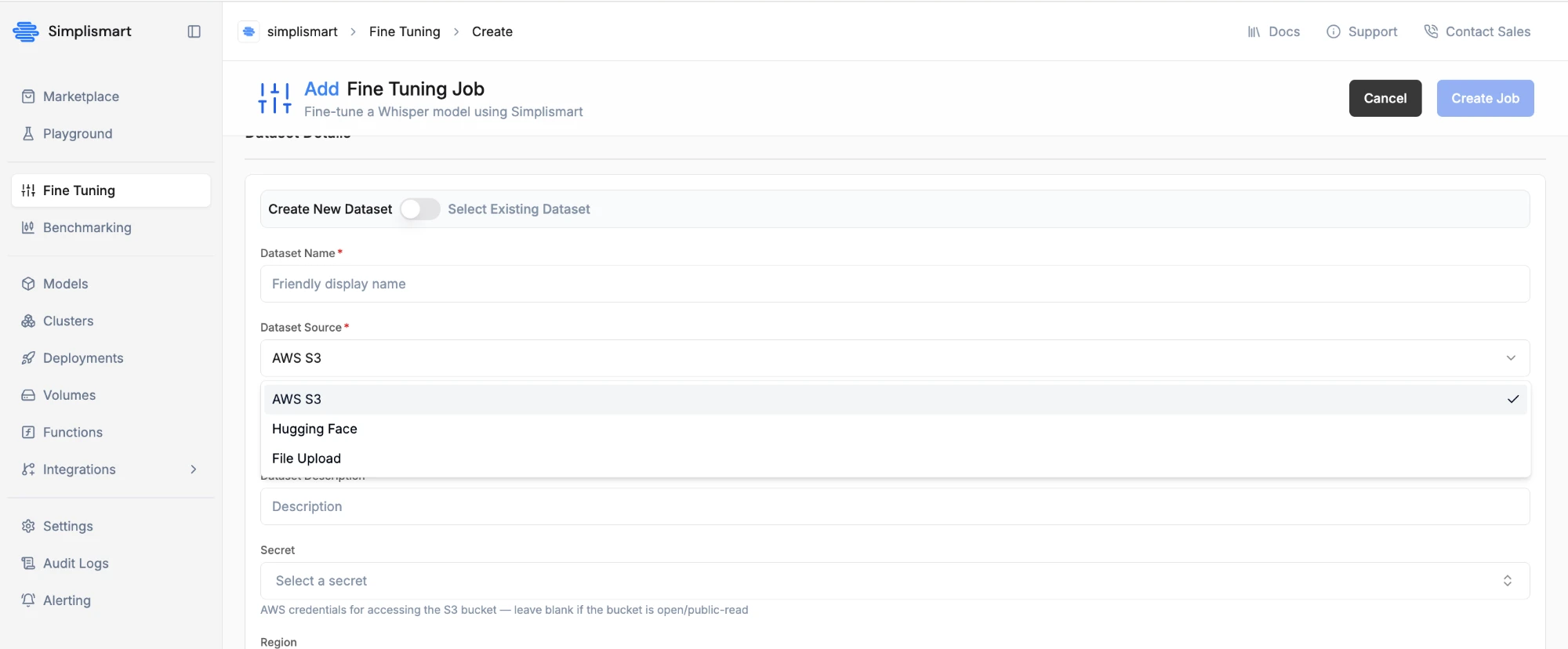Click the Support info icon
This screenshot has height=649, width=1568.
(1334, 31)
